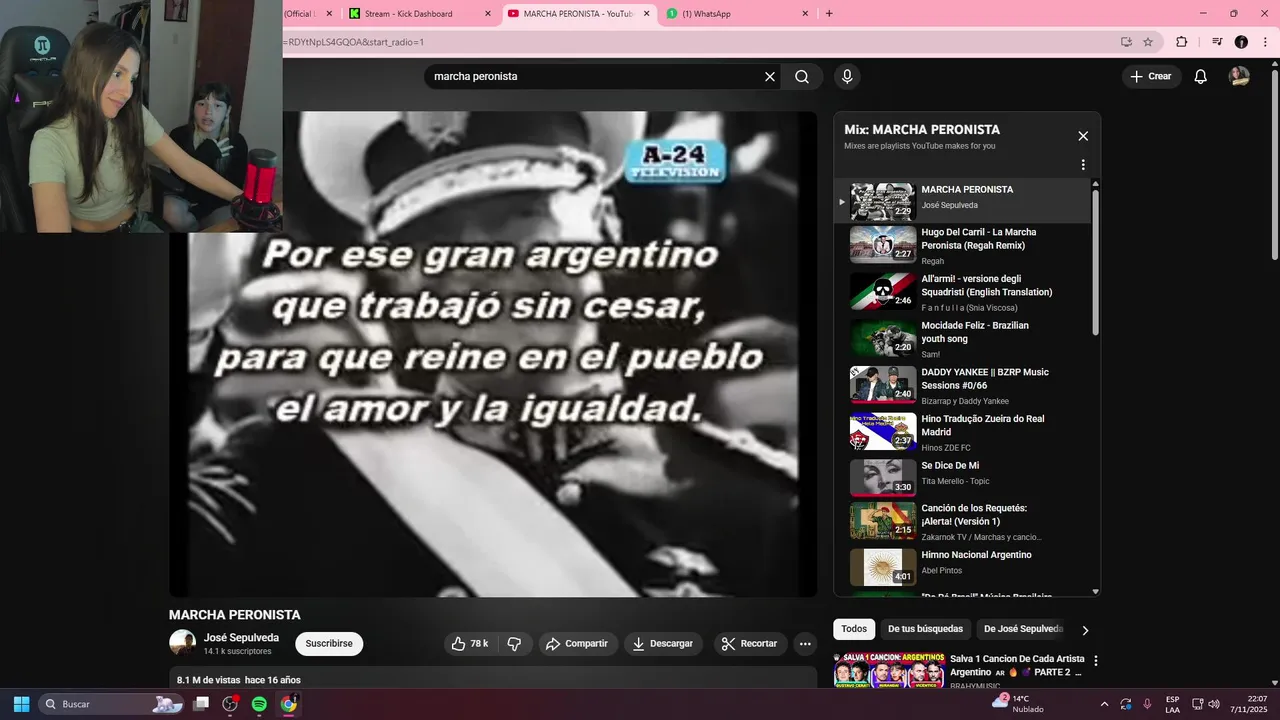1280x720 pixels.
Task: Play Hugo Del Carril Regah Remix from Mix
Action: click(x=964, y=245)
